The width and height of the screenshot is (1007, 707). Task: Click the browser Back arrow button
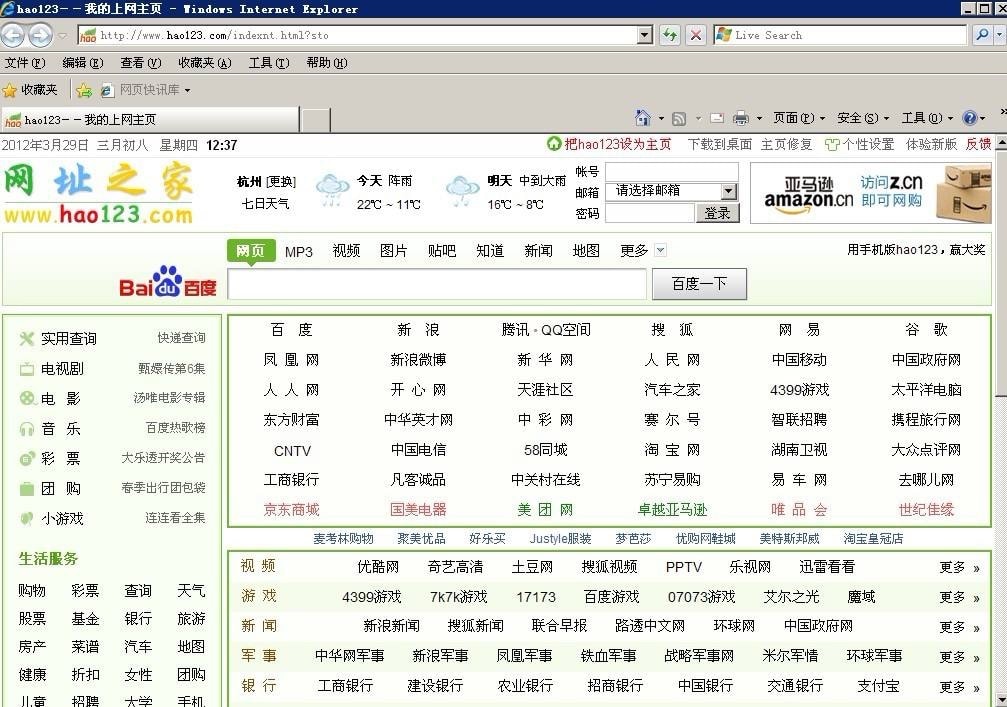click(x=13, y=35)
